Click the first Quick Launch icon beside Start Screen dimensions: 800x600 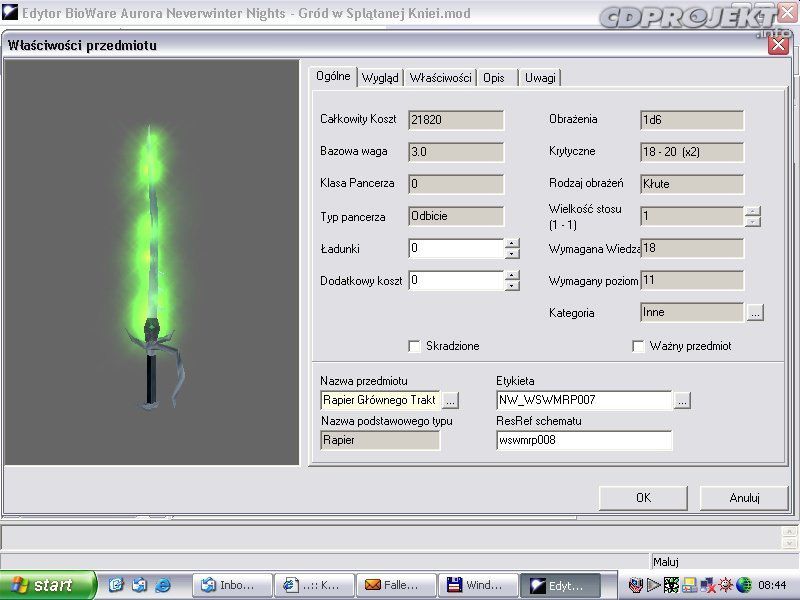(x=116, y=585)
